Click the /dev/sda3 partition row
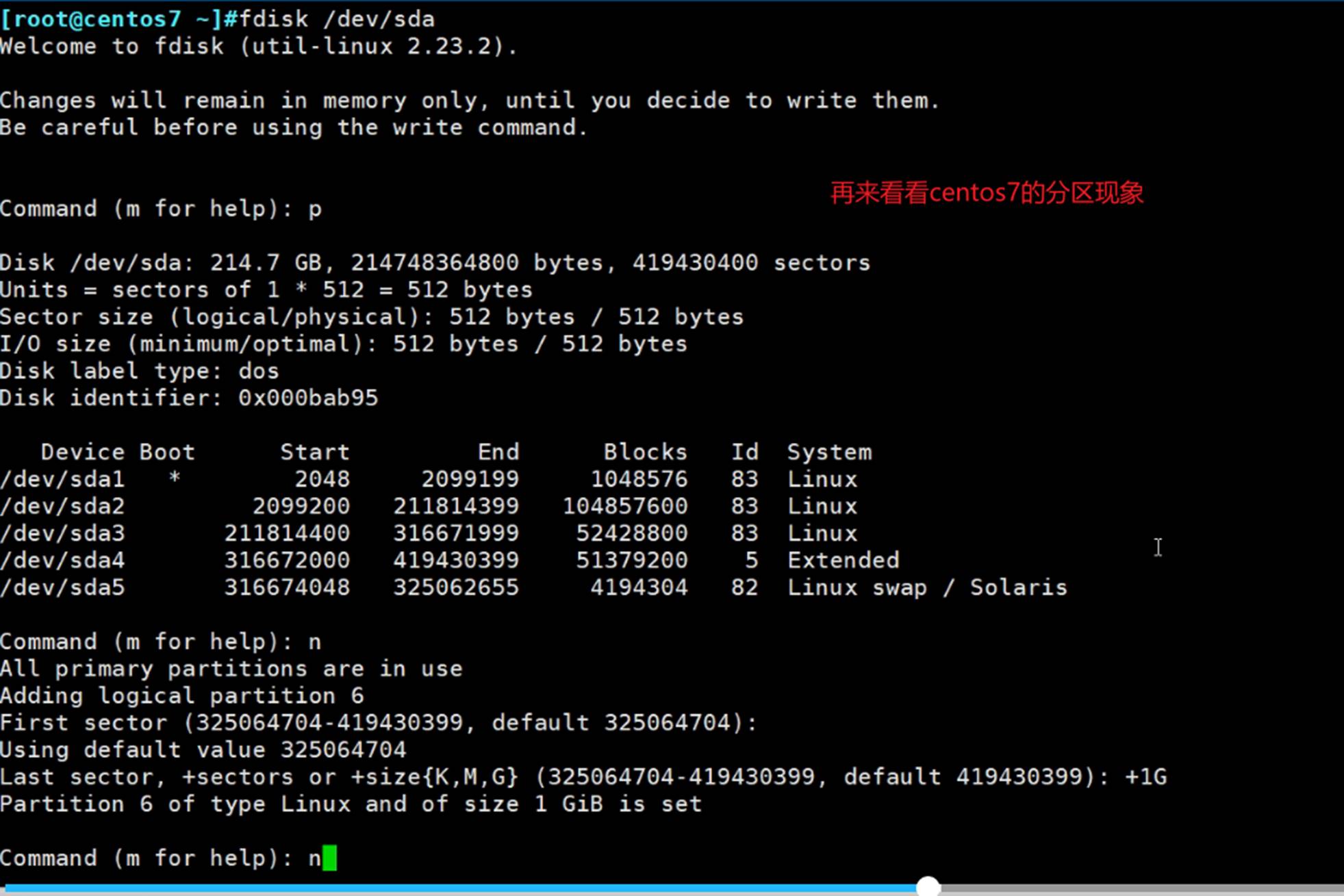Image resolution: width=1344 pixels, height=896 pixels. [63, 533]
